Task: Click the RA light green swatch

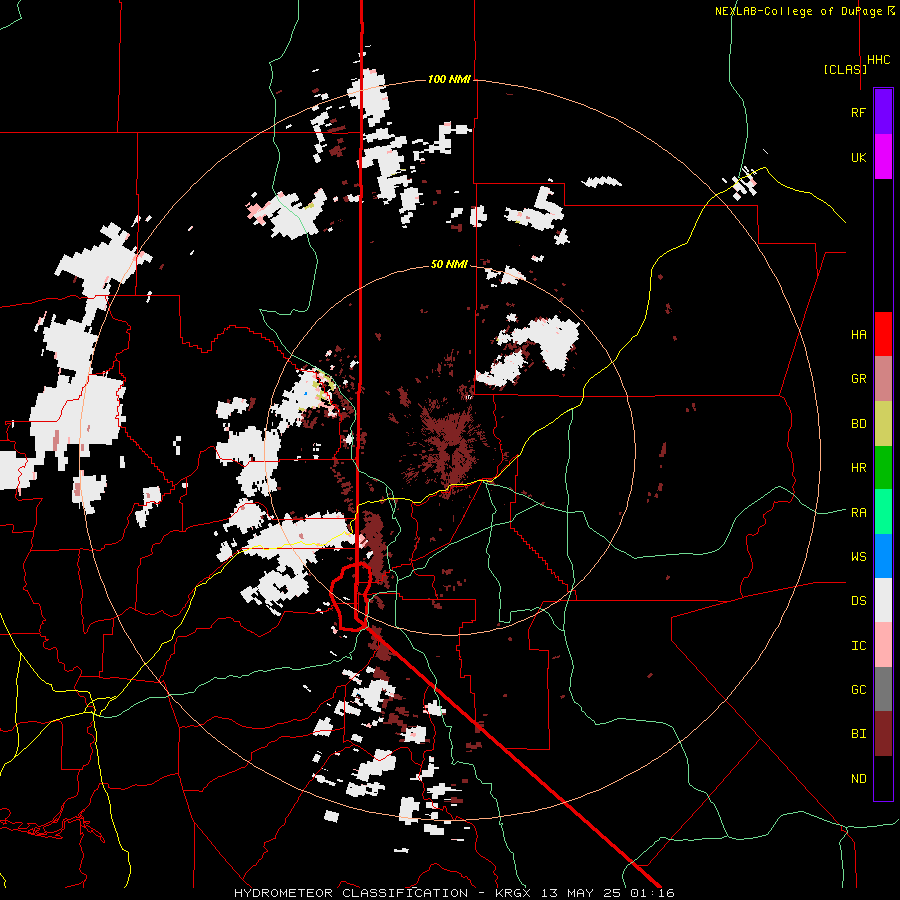Action: pos(883,512)
